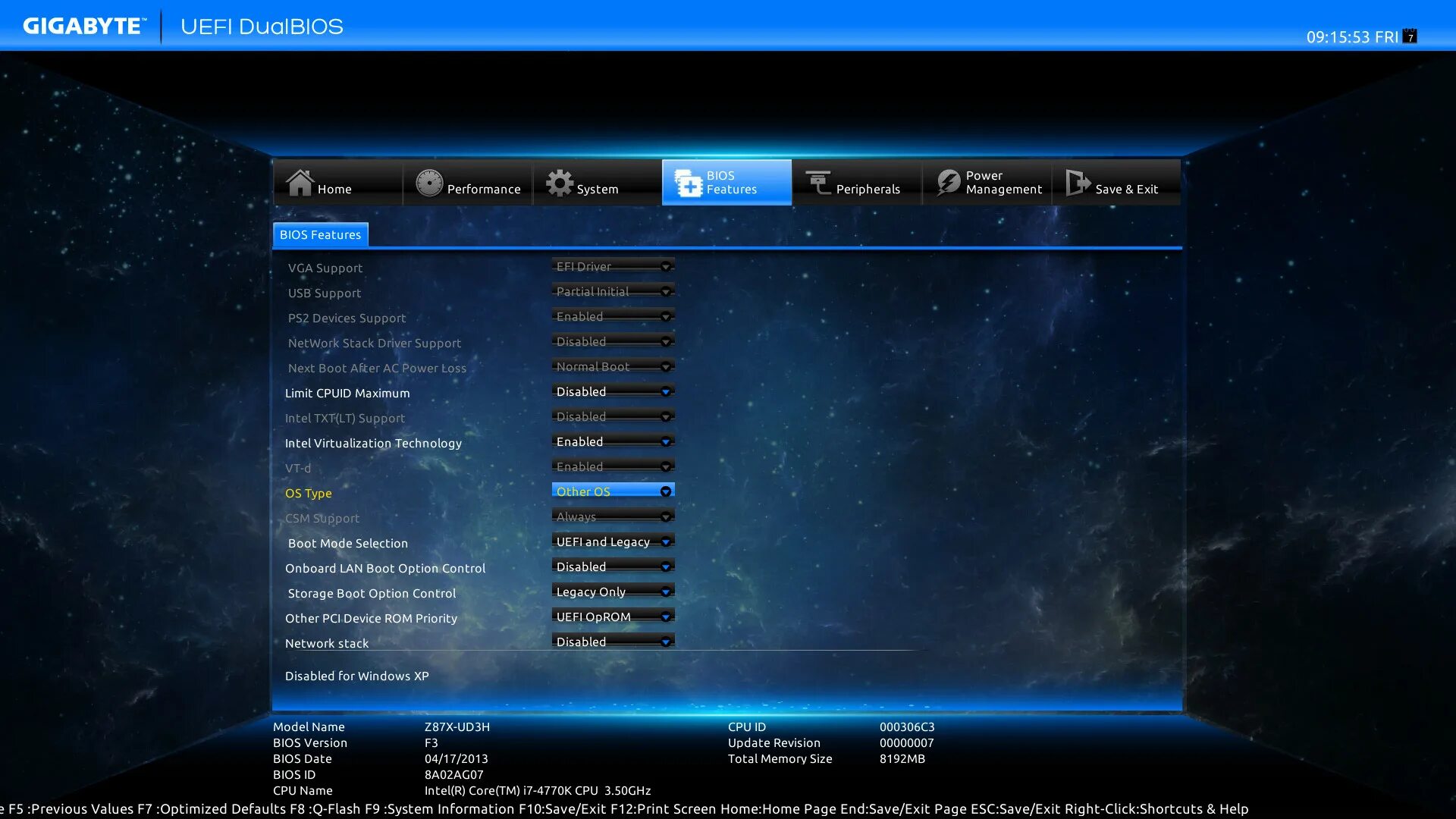1456x819 pixels.
Task: Click the Save & Exit door icon
Action: click(x=1077, y=183)
